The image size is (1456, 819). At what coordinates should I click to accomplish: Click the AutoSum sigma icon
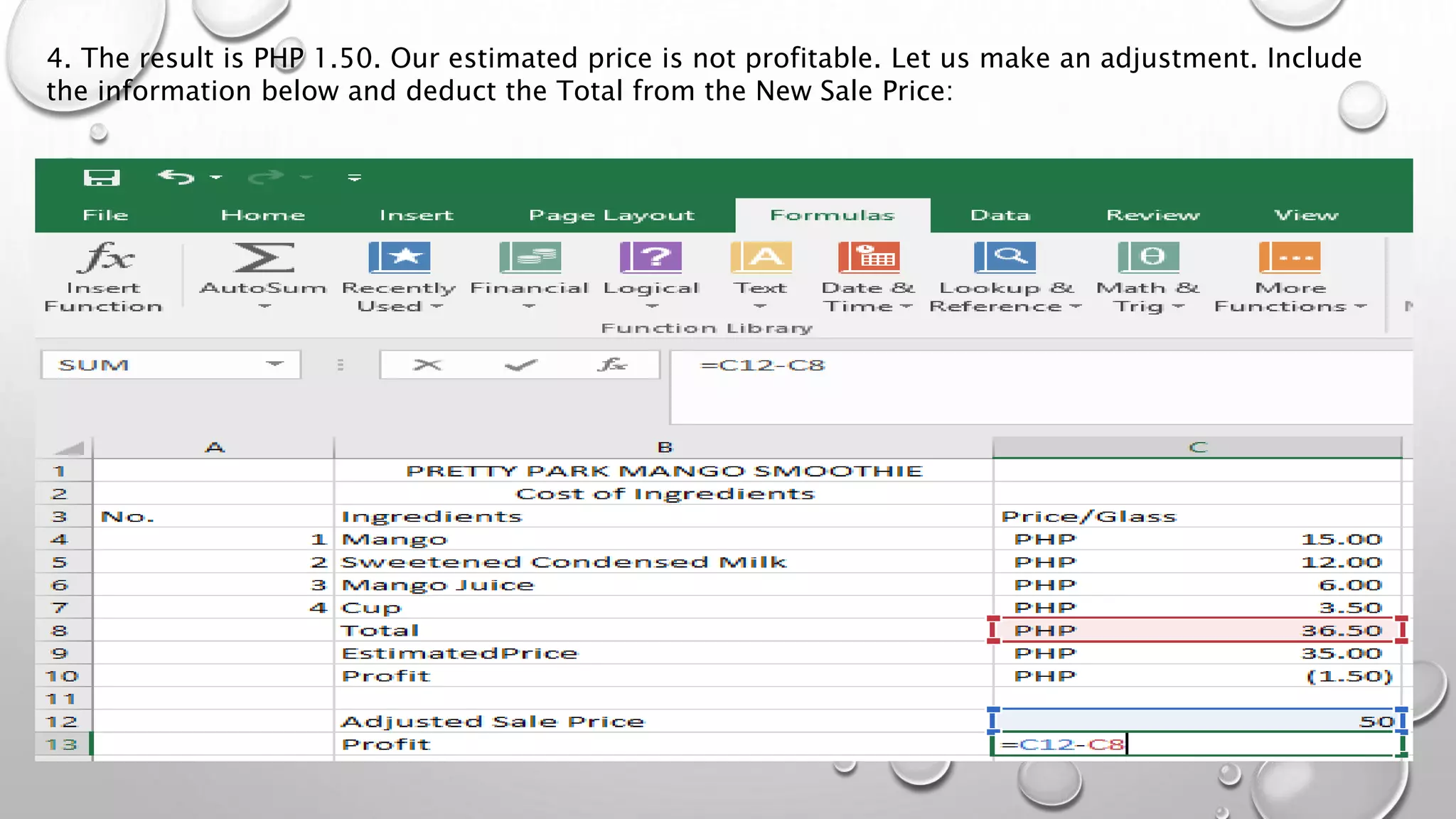coord(264,257)
